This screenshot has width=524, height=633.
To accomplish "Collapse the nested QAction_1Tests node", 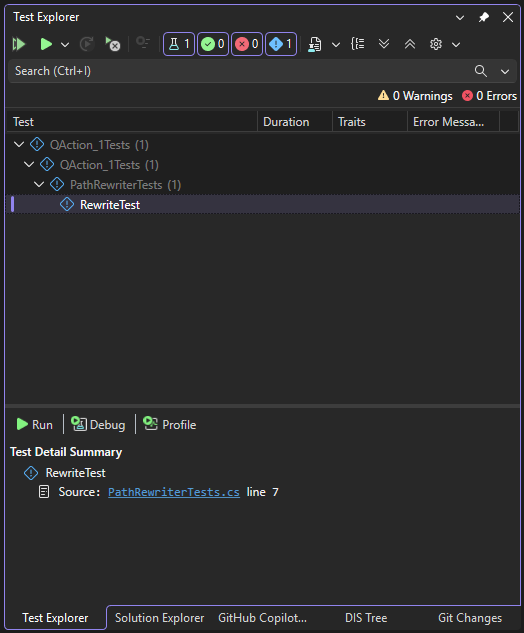I will [x=29, y=164].
